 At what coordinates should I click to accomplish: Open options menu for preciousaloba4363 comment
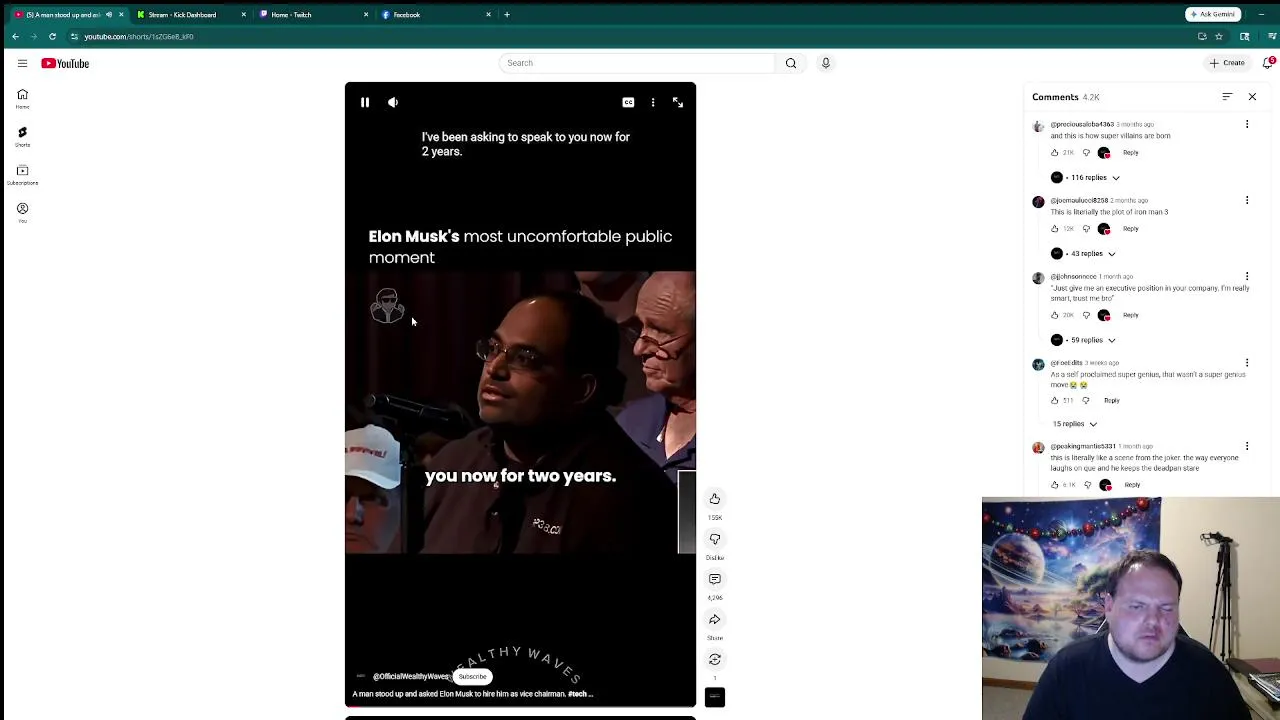[1247, 125]
